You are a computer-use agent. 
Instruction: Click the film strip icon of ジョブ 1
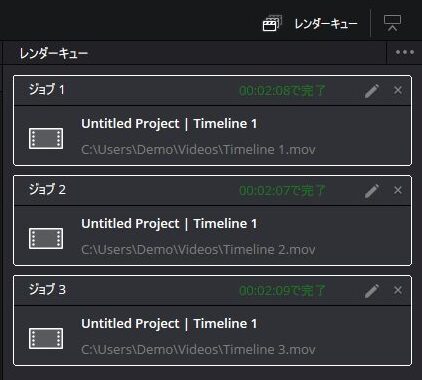46,138
